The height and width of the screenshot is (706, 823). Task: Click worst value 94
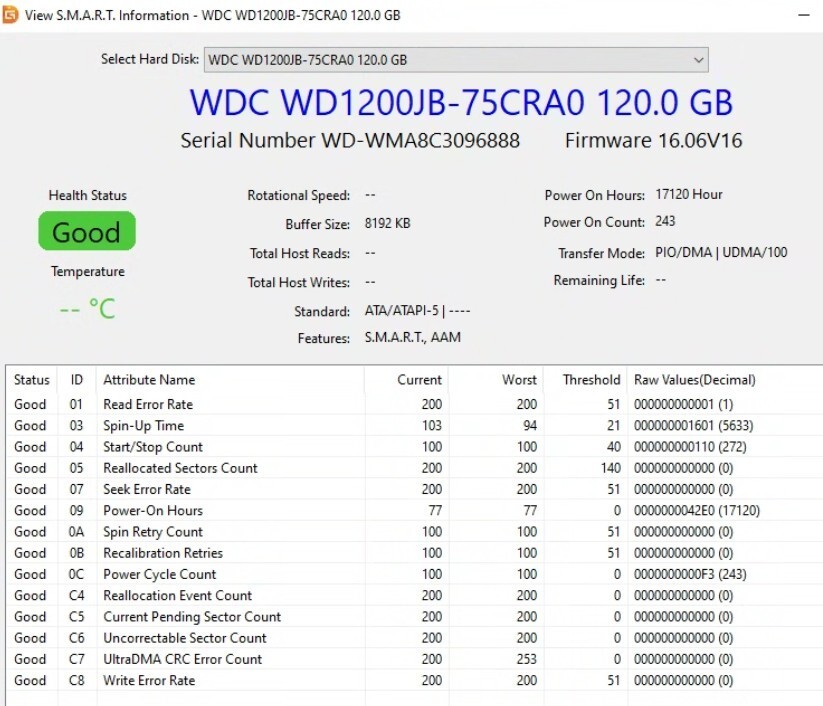pyautogui.click(x=530, y=426)
